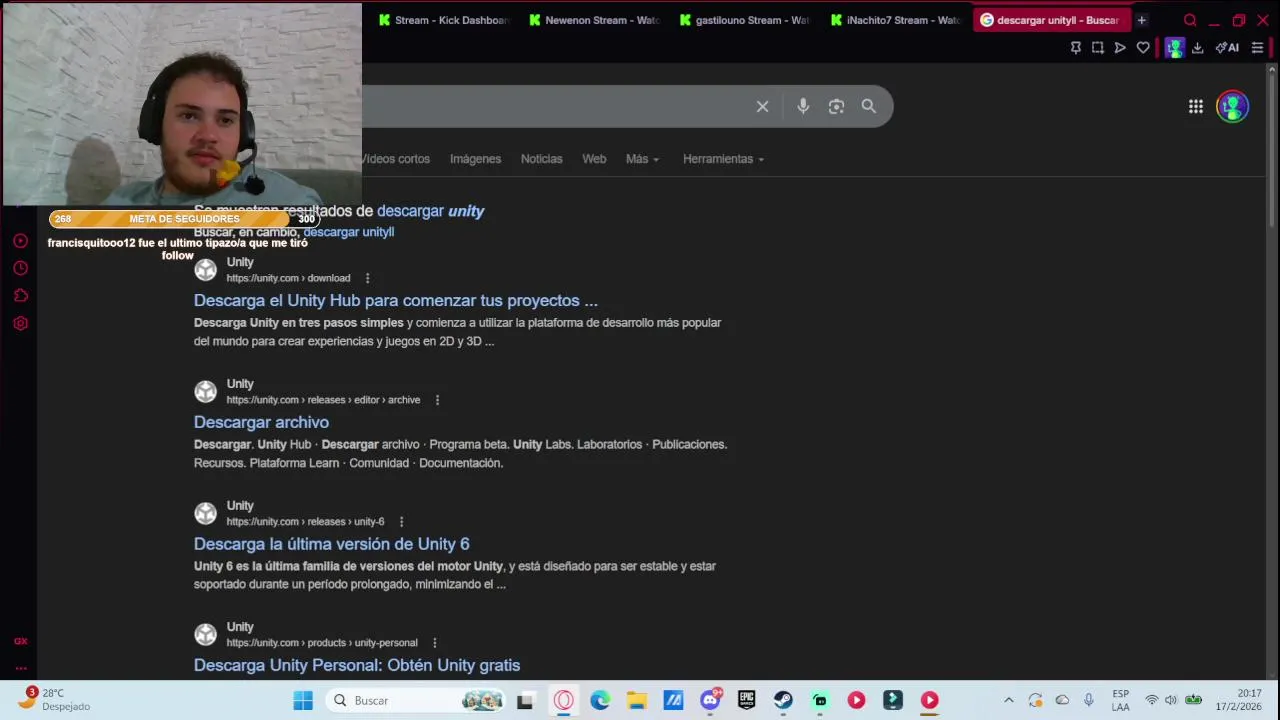Open the sidebar player icon
The height and width of the screenshot is (720, 1280).
tap(20, 241)
